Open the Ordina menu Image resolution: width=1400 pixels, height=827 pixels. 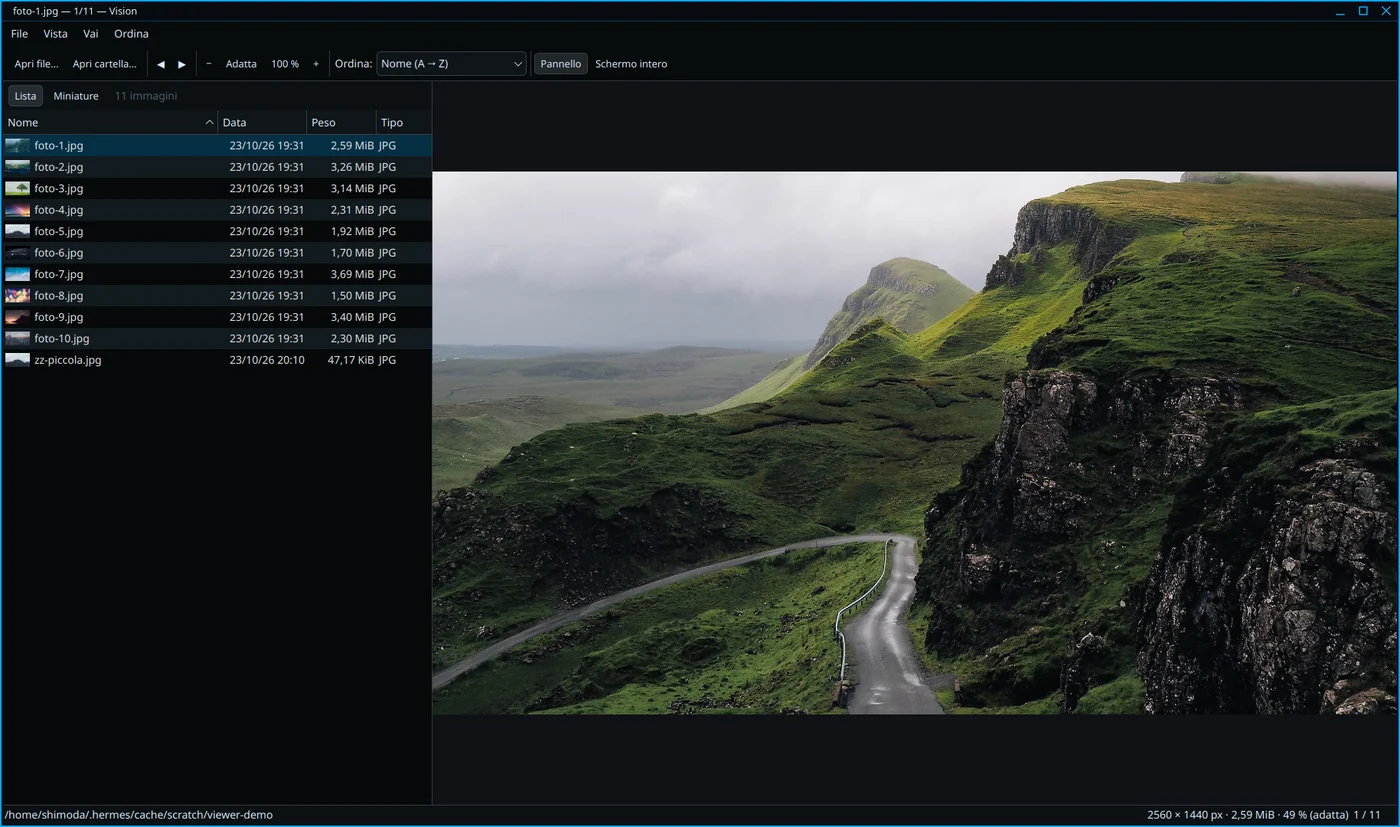[x=131, y=34]
